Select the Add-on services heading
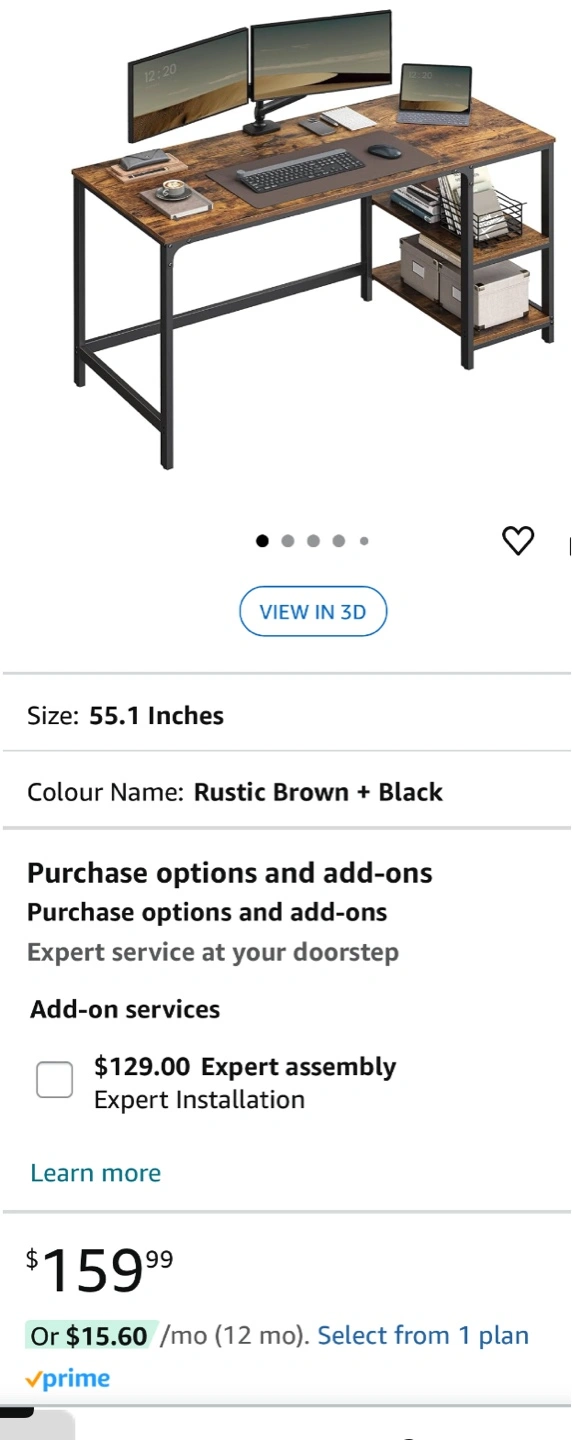Viewport: 572px width, 1440px height. pos(125,1009)
